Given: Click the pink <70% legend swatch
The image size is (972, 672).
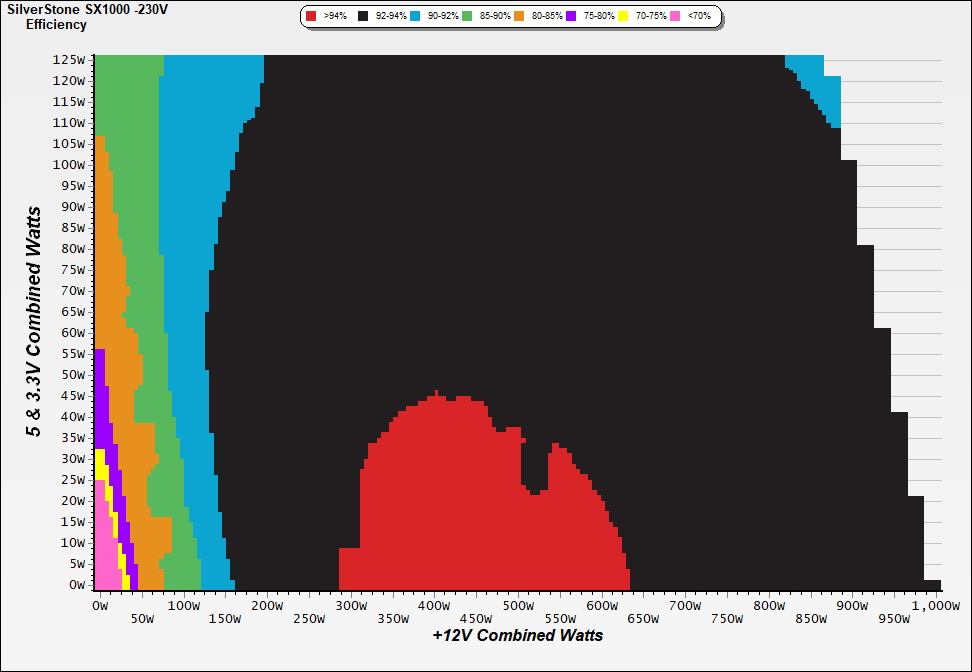Looking at the screenshot, I should [x=675, y=17].
